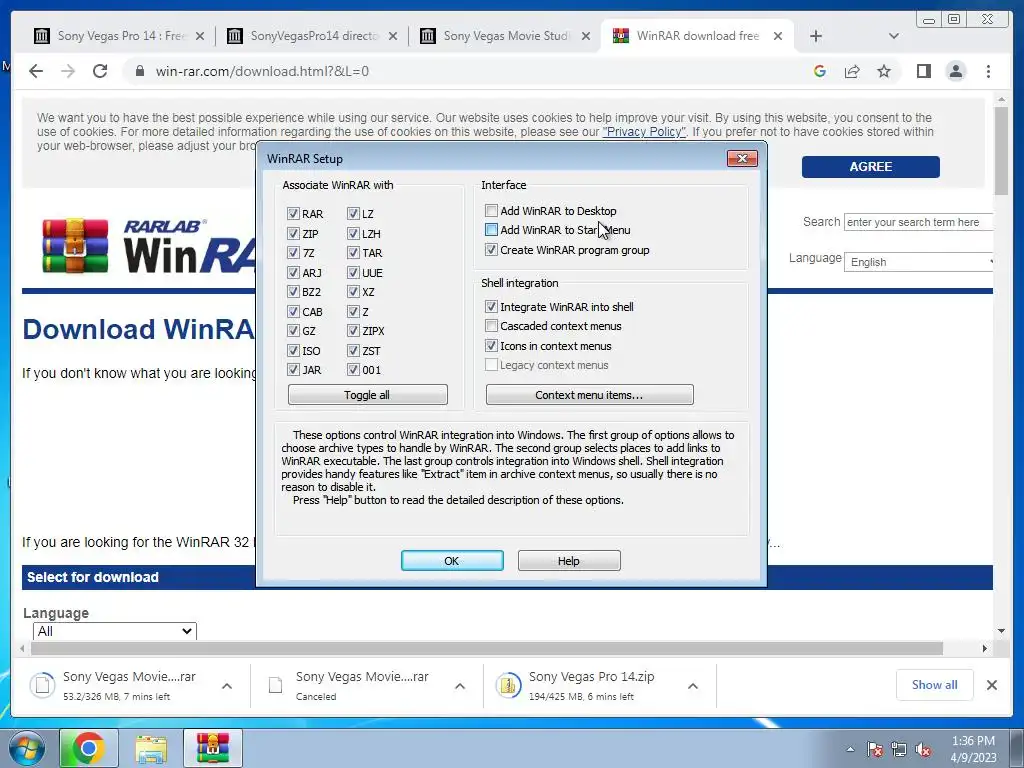Enable Cascaded context menus

click(491, 326)
